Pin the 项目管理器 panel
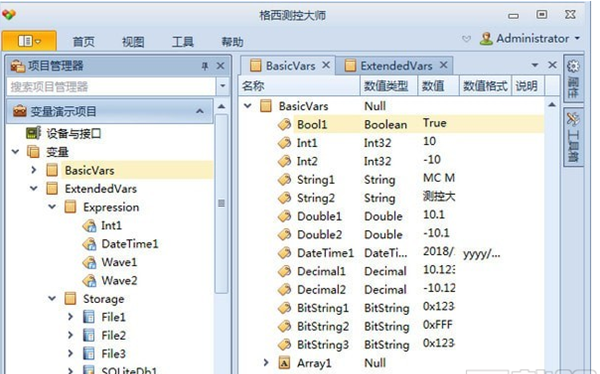This screenshot has height=374, width=600. coord(205,66)
